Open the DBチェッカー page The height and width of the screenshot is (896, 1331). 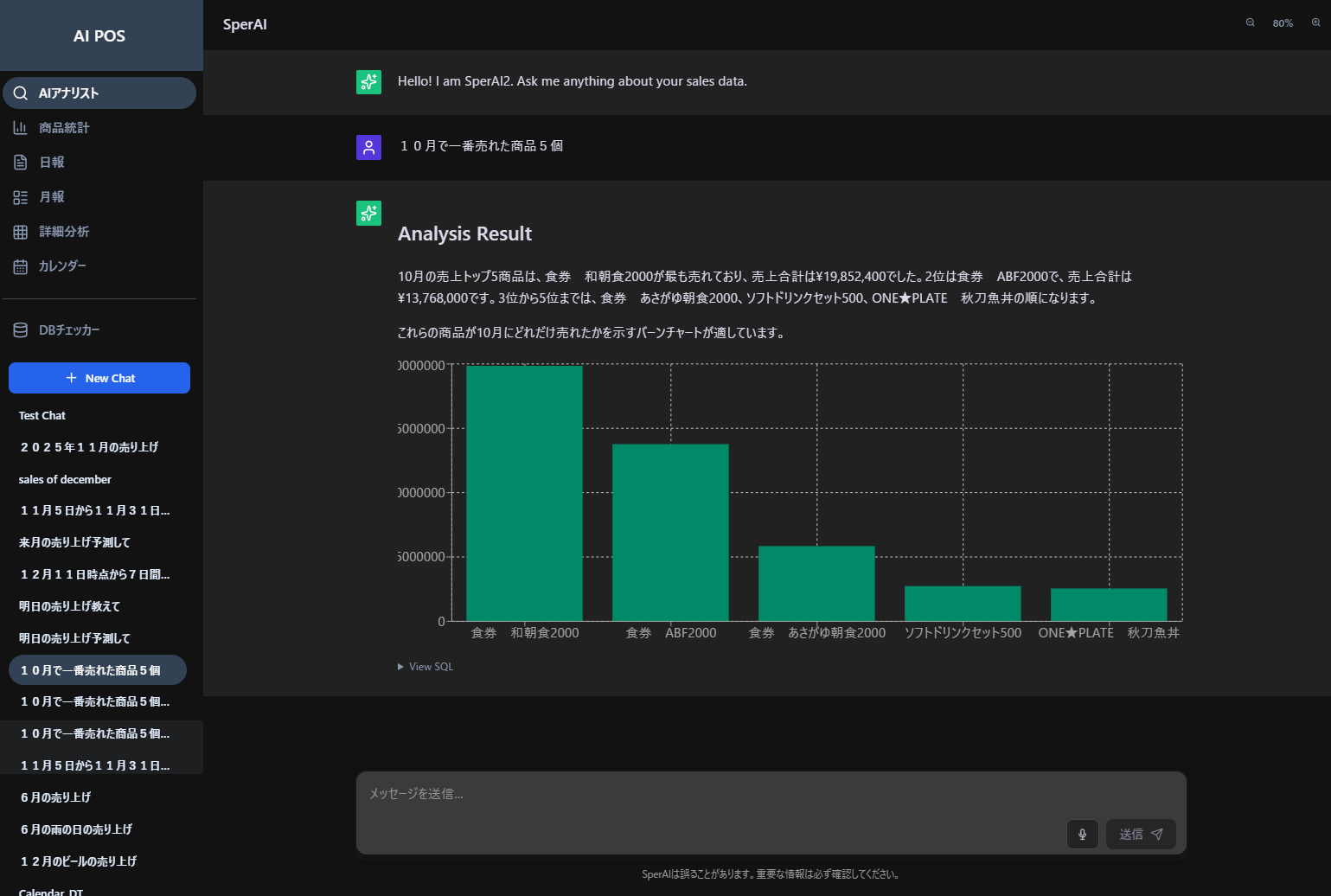tap(99, 330)
